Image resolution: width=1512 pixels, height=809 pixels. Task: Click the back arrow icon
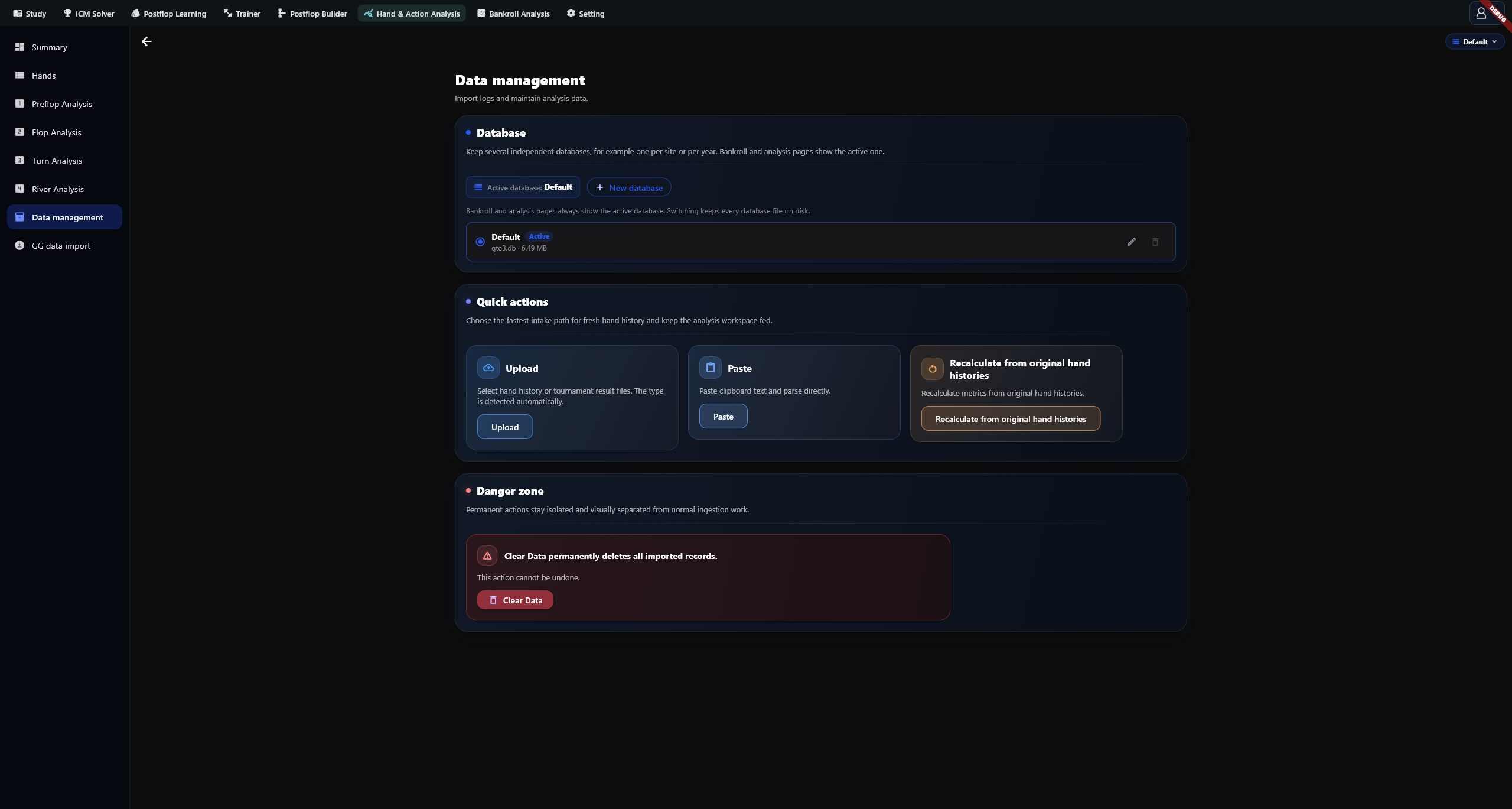click(146, 41)
